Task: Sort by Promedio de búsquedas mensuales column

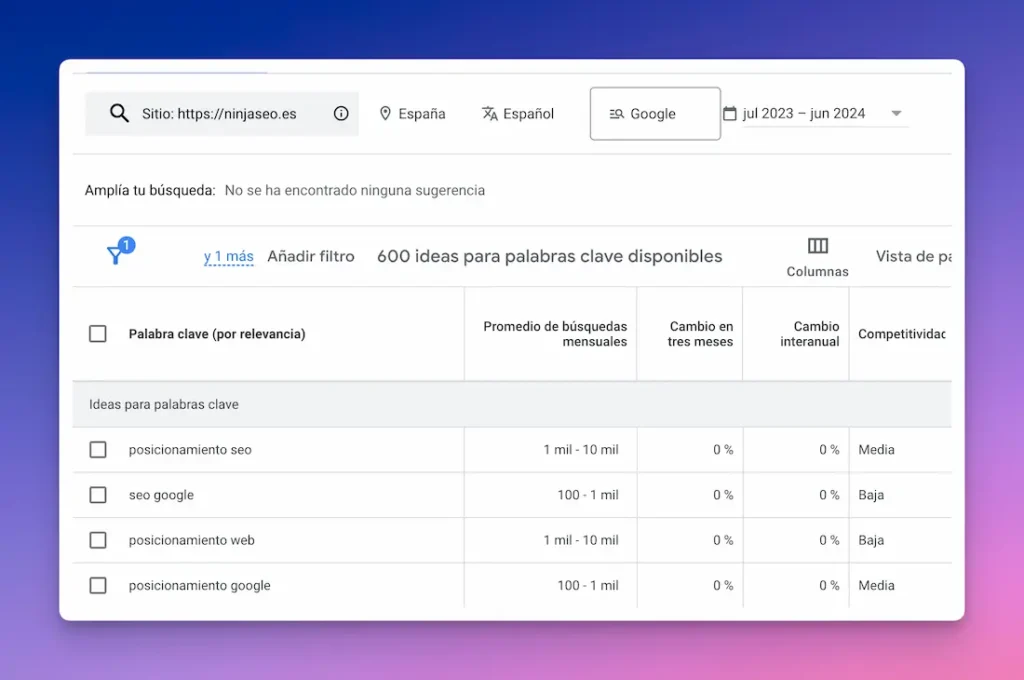Action: 555,333
